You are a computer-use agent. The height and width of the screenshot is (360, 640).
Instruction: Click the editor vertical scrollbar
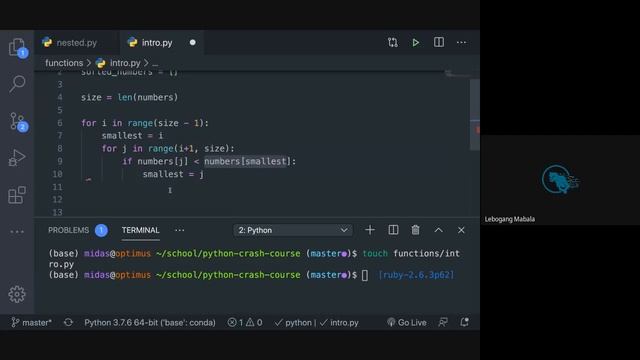tap(474, 114)
